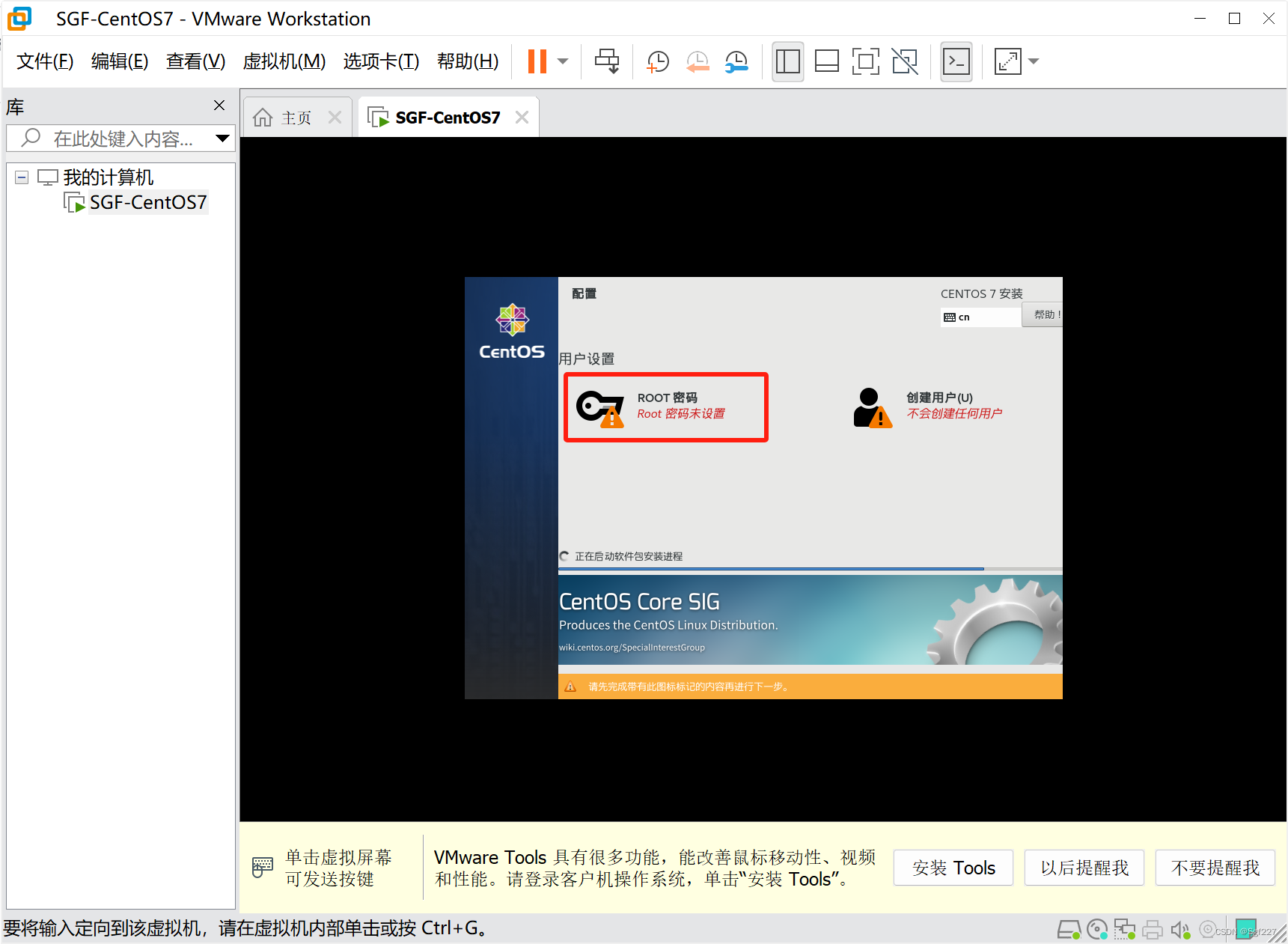Click the keyboard icon in the hint bar
This screenshot has height=944, width=1288.
tap(263, 868)
